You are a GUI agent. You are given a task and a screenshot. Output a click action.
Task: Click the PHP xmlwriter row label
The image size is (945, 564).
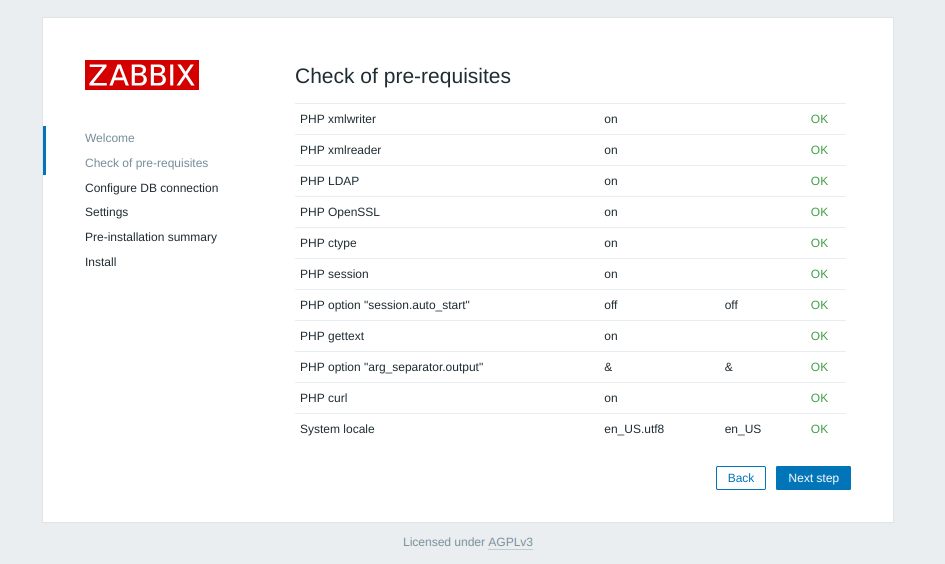(x=338, y=119)
